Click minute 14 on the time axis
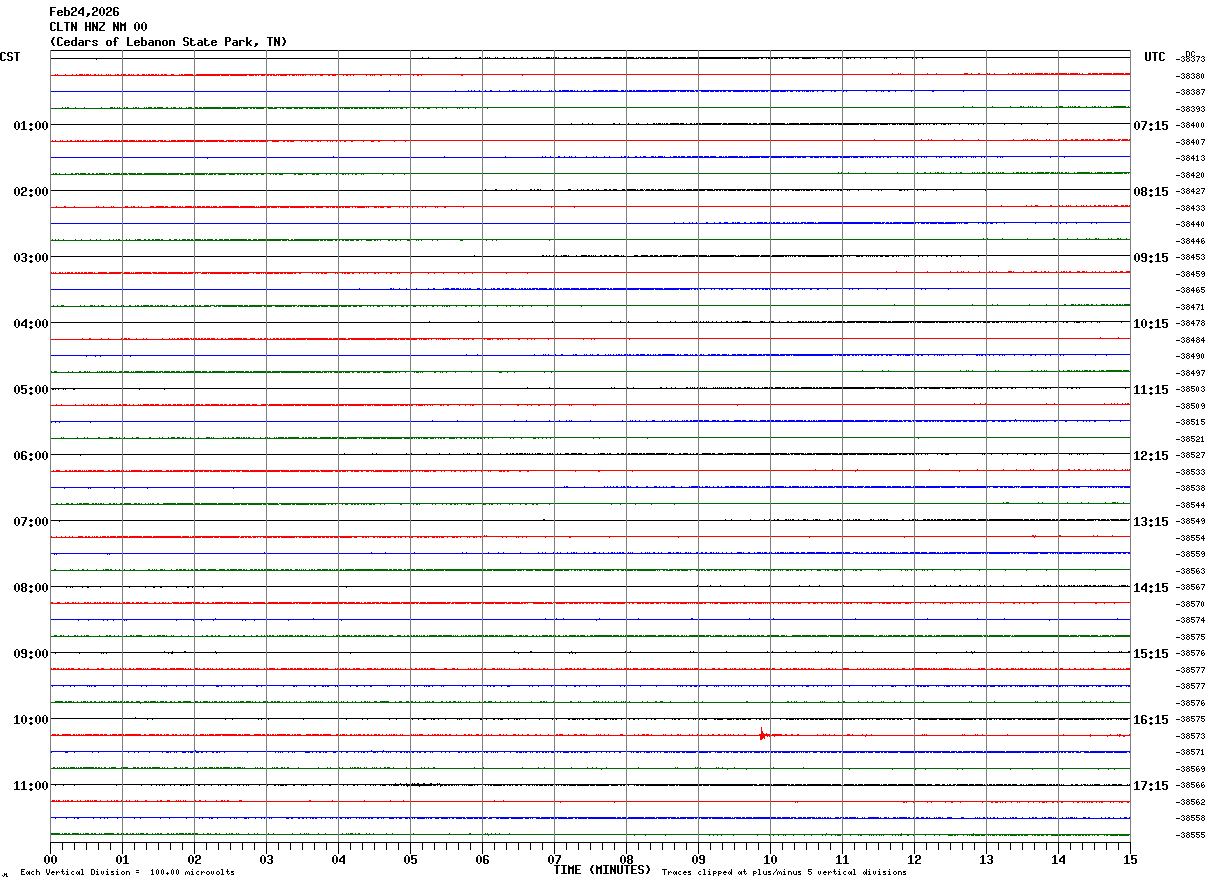The image size is (1210, 886). (x=1058, y=859)
